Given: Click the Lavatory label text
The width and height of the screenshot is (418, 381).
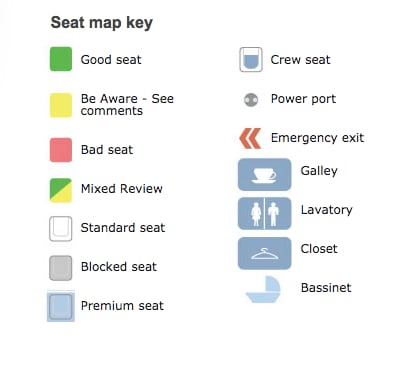Looking at the screenshot, I should pyautogui.click(x=327, y=210).
